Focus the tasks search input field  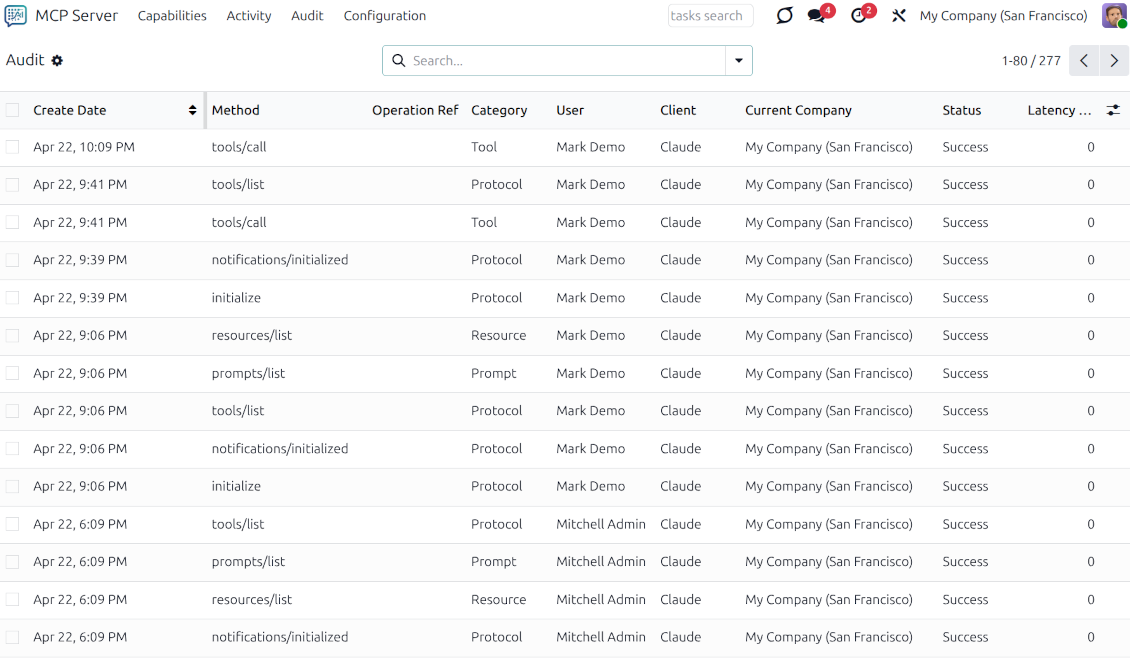(710, 16)
